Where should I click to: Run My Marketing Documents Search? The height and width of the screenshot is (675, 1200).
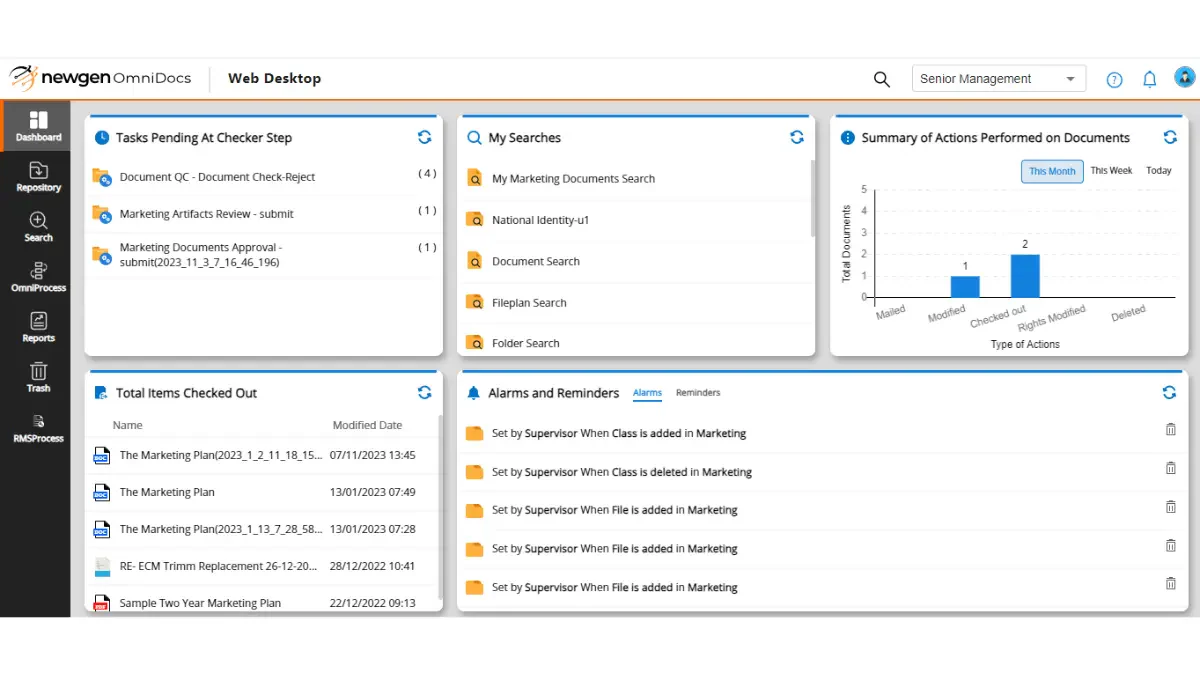[x=573, y=179]
